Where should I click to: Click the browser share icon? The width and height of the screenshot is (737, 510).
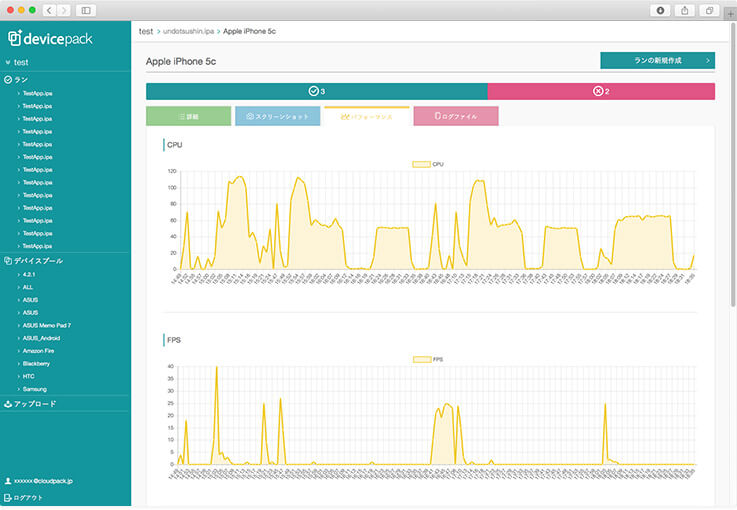[x=684, y=10]
